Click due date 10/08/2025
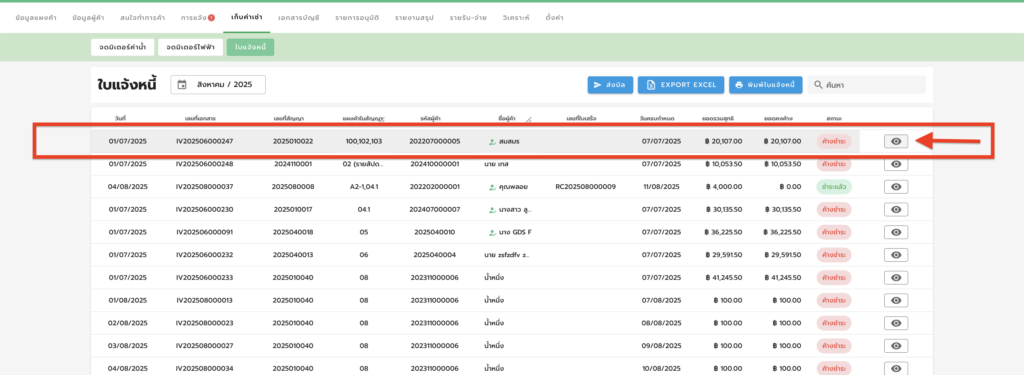1024x375 pixels. click(662, 369)
